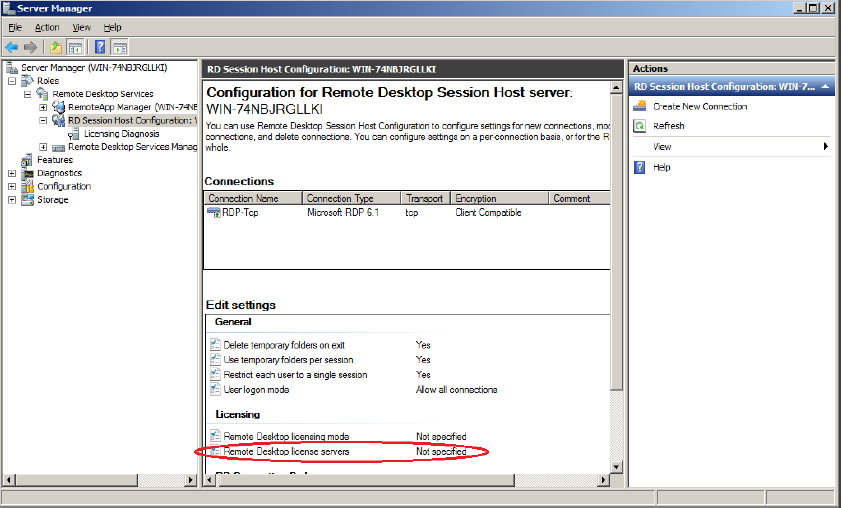Click the 'Client Compatible' encryption cell
Screen dimensions: 842x508
[x=488, y=213]
